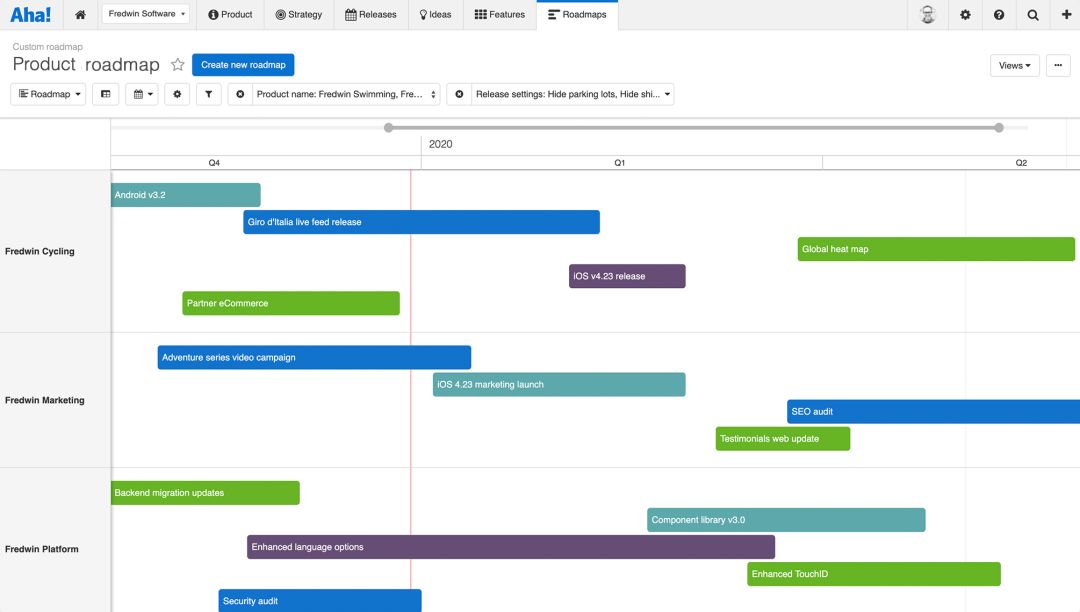
Task: Click the plus icon to add new
Action: (x=1066, y=15)
